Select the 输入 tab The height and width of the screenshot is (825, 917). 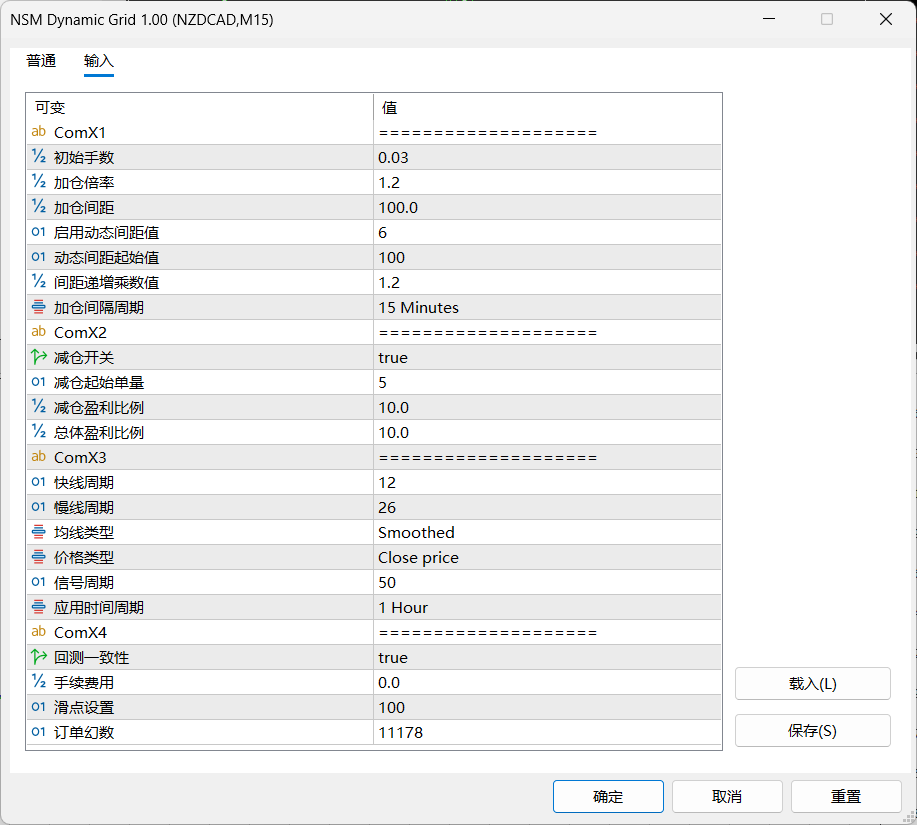click(x=99, y=61)
